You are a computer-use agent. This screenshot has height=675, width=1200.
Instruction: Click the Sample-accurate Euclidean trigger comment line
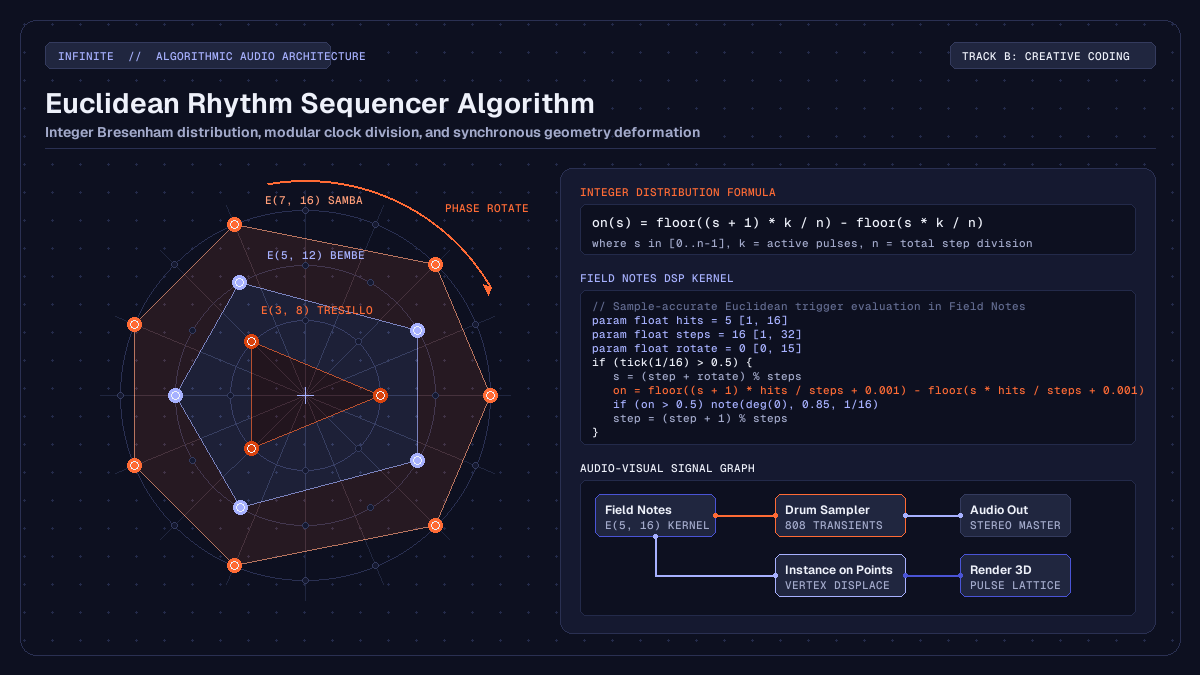[x=809, y=306]
